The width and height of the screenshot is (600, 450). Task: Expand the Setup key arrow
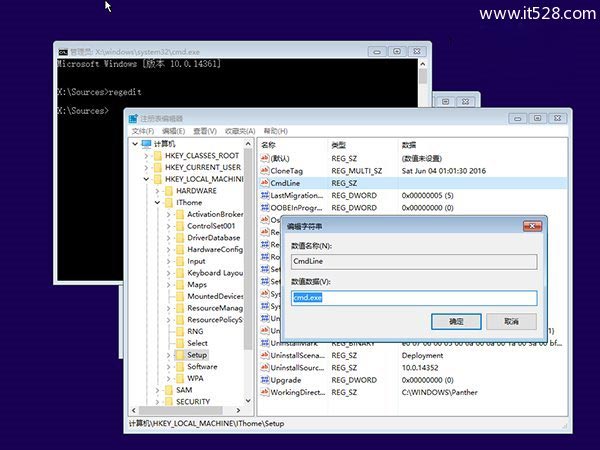tap(168, 355)
